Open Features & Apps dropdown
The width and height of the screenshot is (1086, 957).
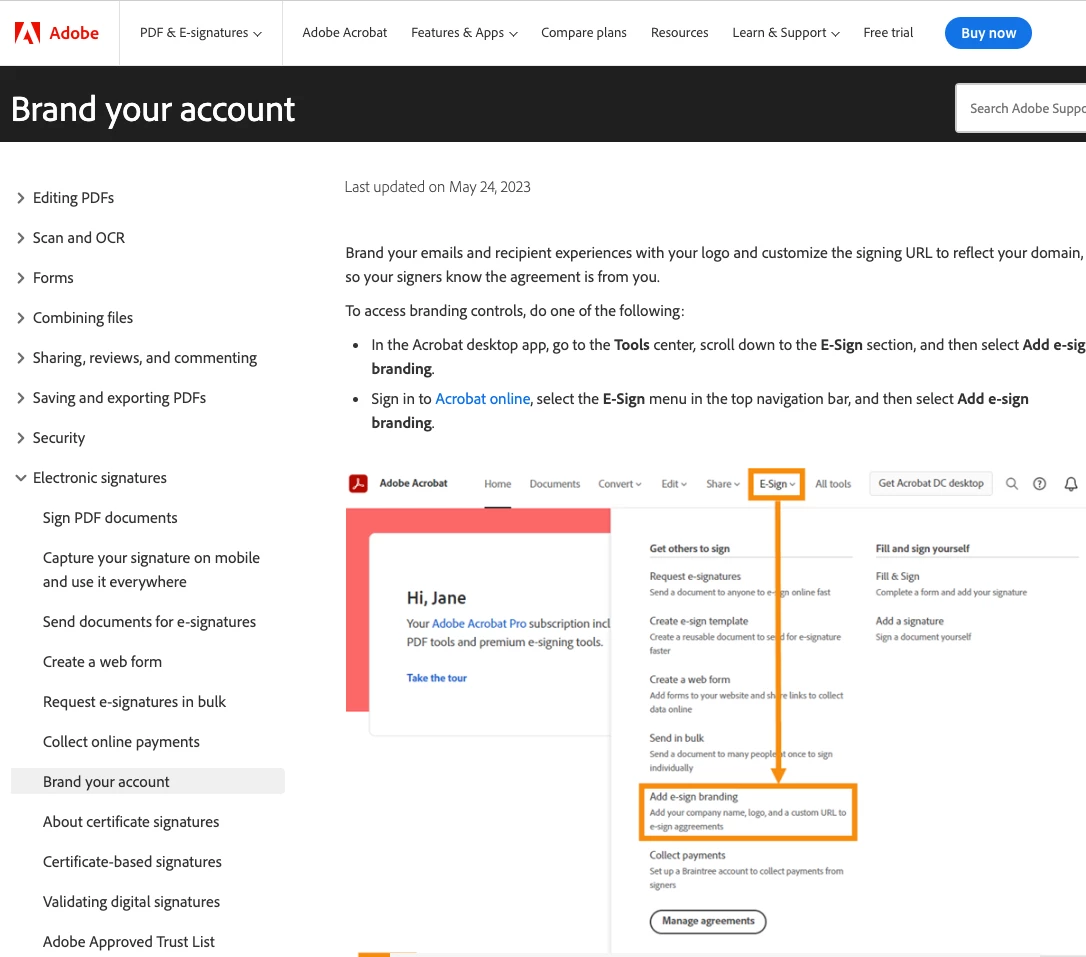click(464, 33)
